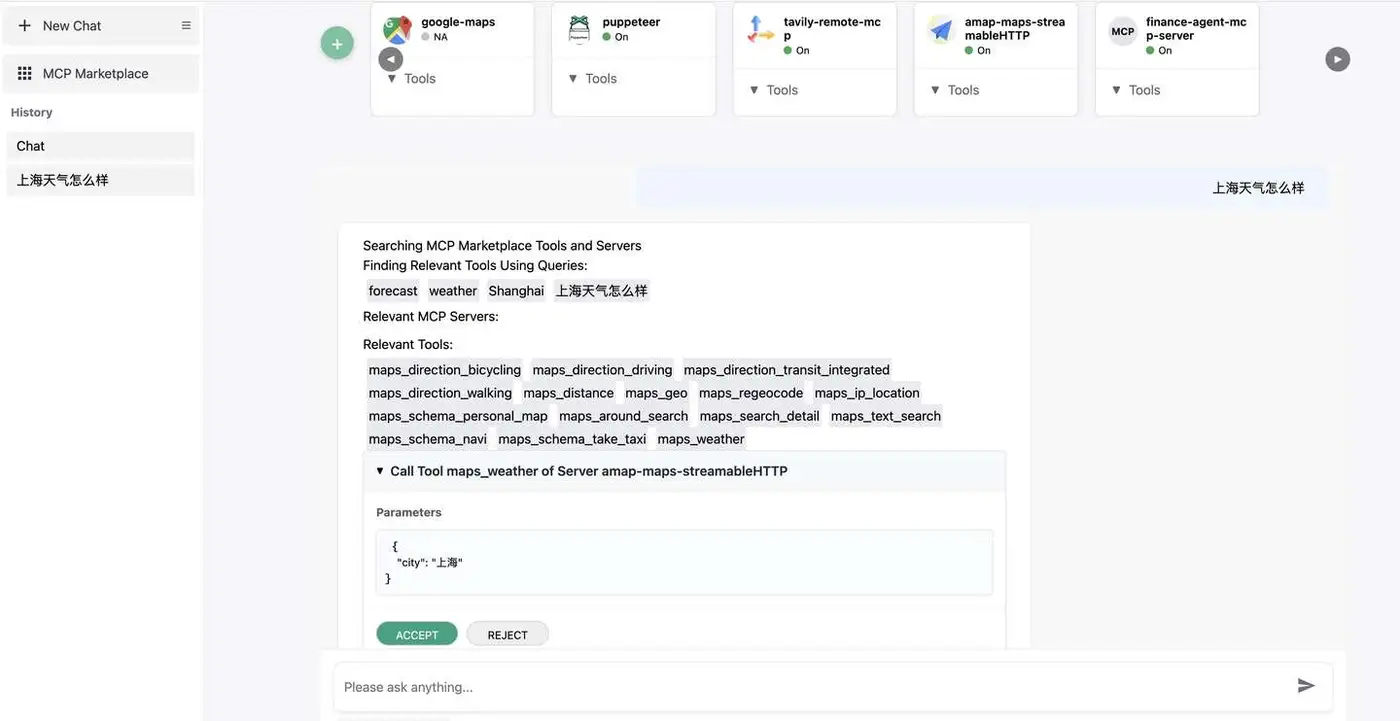Click the amap-maps-streamableHTTP paper plane logo
The height and width of the screenshot is (721, 1400).
coord(941,29)
